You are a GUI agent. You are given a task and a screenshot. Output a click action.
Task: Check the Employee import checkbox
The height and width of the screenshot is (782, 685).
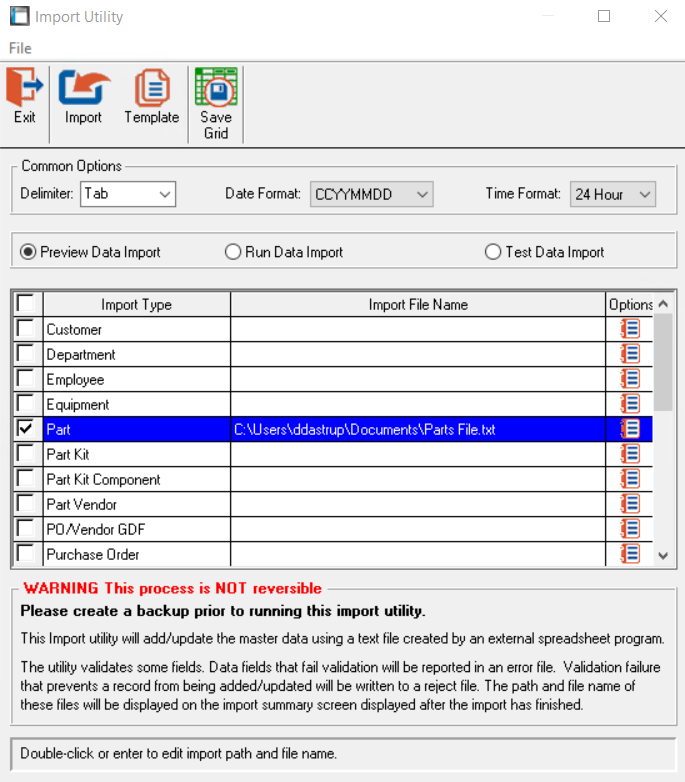coord(26,379)
